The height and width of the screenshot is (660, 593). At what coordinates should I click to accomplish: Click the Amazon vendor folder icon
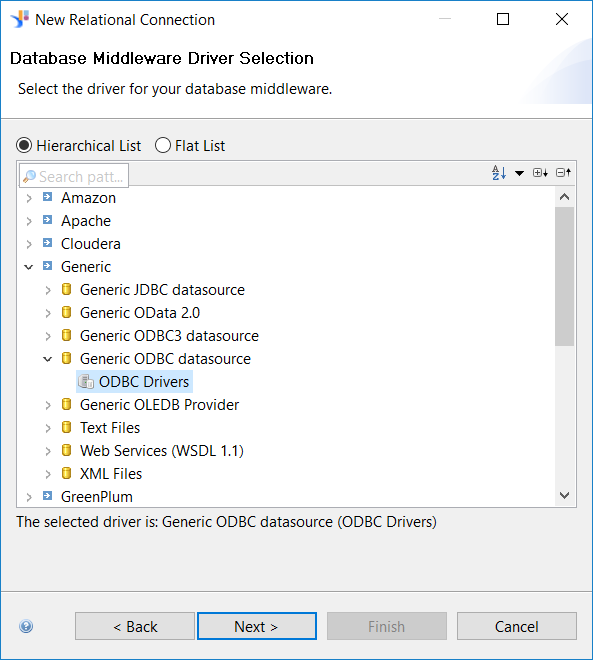(48, 197)
